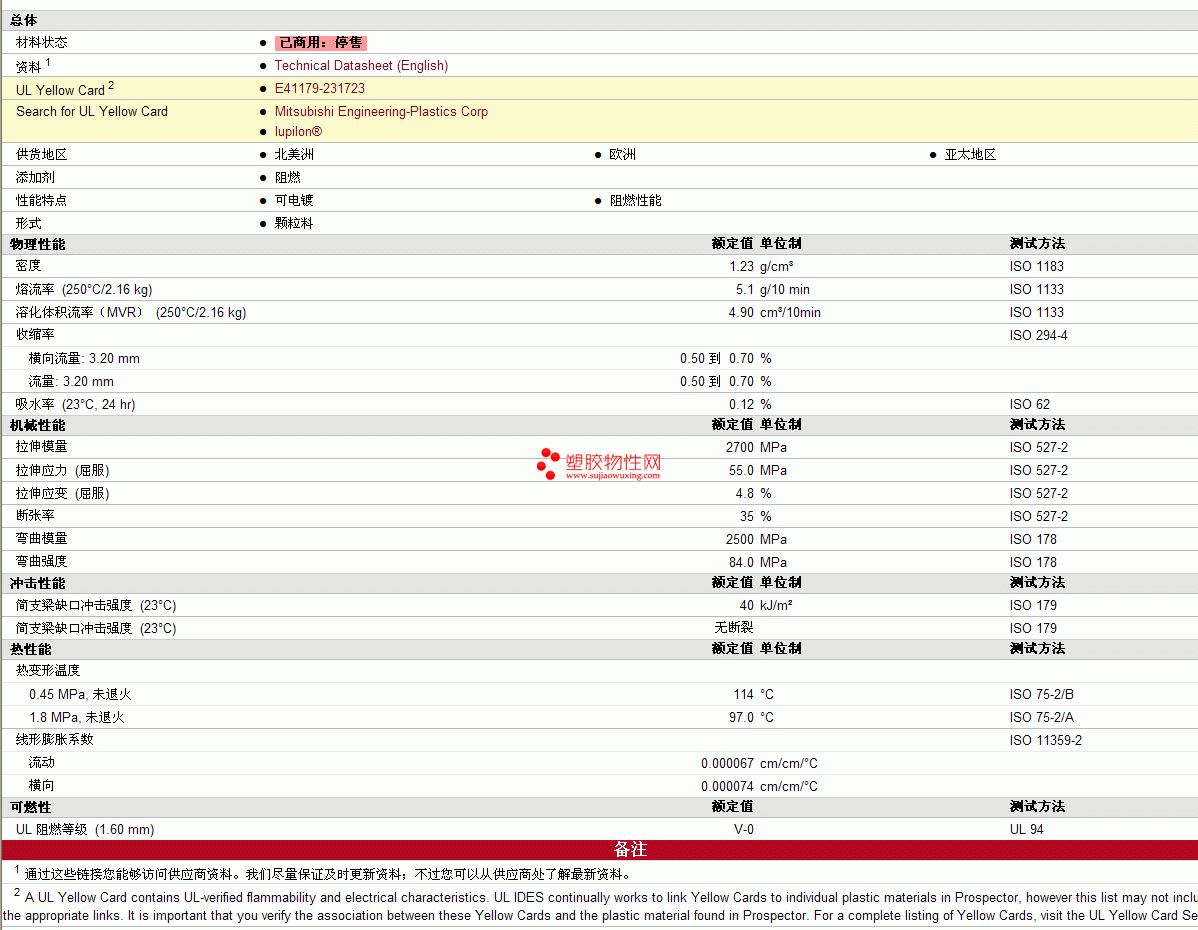Screen dimensions: 1198x930
Task: Select the '可燃性' section header
Action: click(x=31, y=808)
